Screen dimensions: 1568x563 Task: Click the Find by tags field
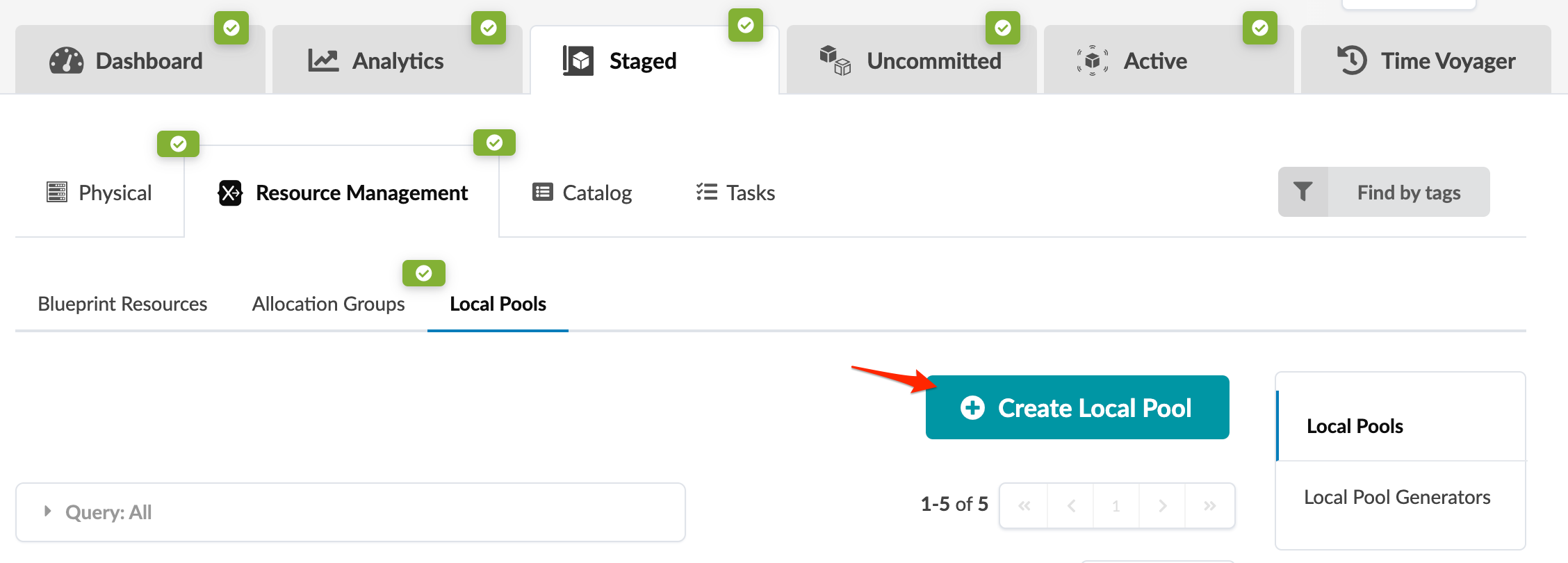[1408, 193]
